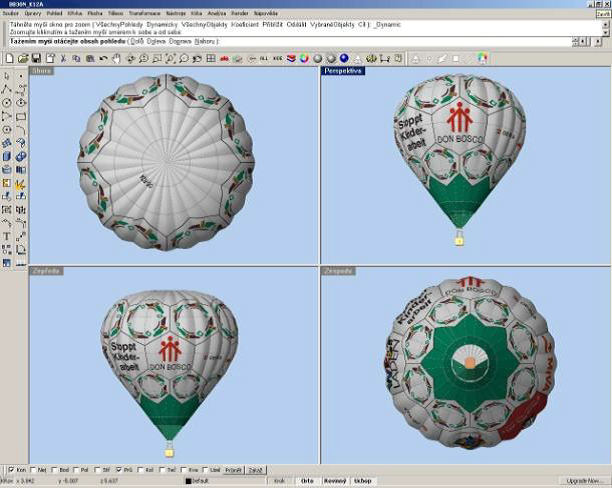Viewport: 612px width, 488px height.
Task: Cut selection with the scissors icon
Action: [x=63, y=59]
